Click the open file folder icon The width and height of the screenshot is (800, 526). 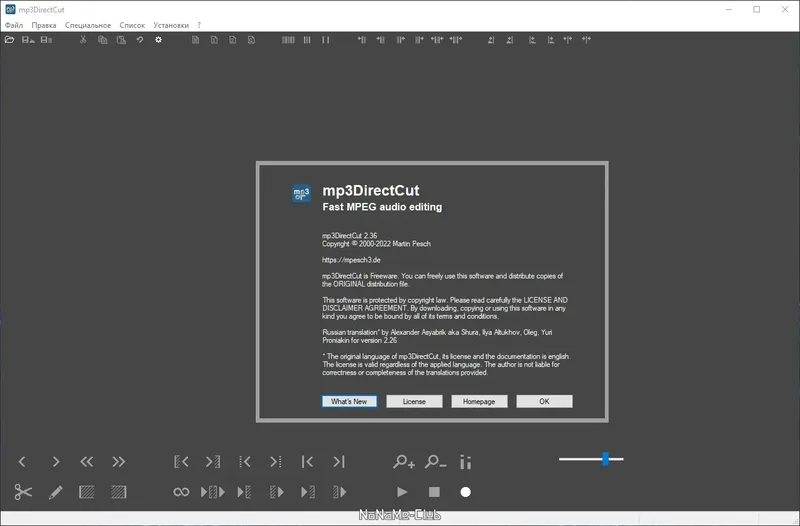click(x=9, y=40)
